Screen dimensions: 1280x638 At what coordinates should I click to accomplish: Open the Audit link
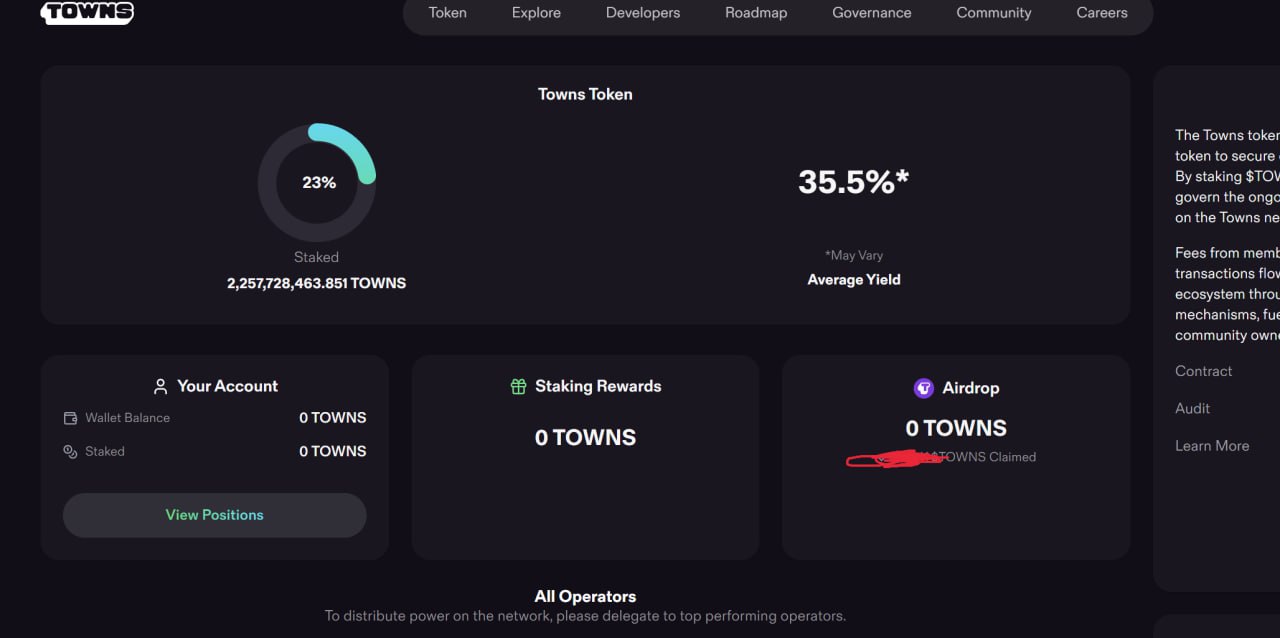pos(1192,408)
